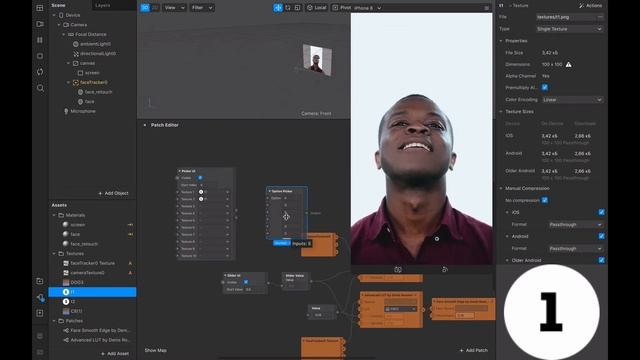
Task: Open the View dropdown in viewport
Action: (174, 8)
